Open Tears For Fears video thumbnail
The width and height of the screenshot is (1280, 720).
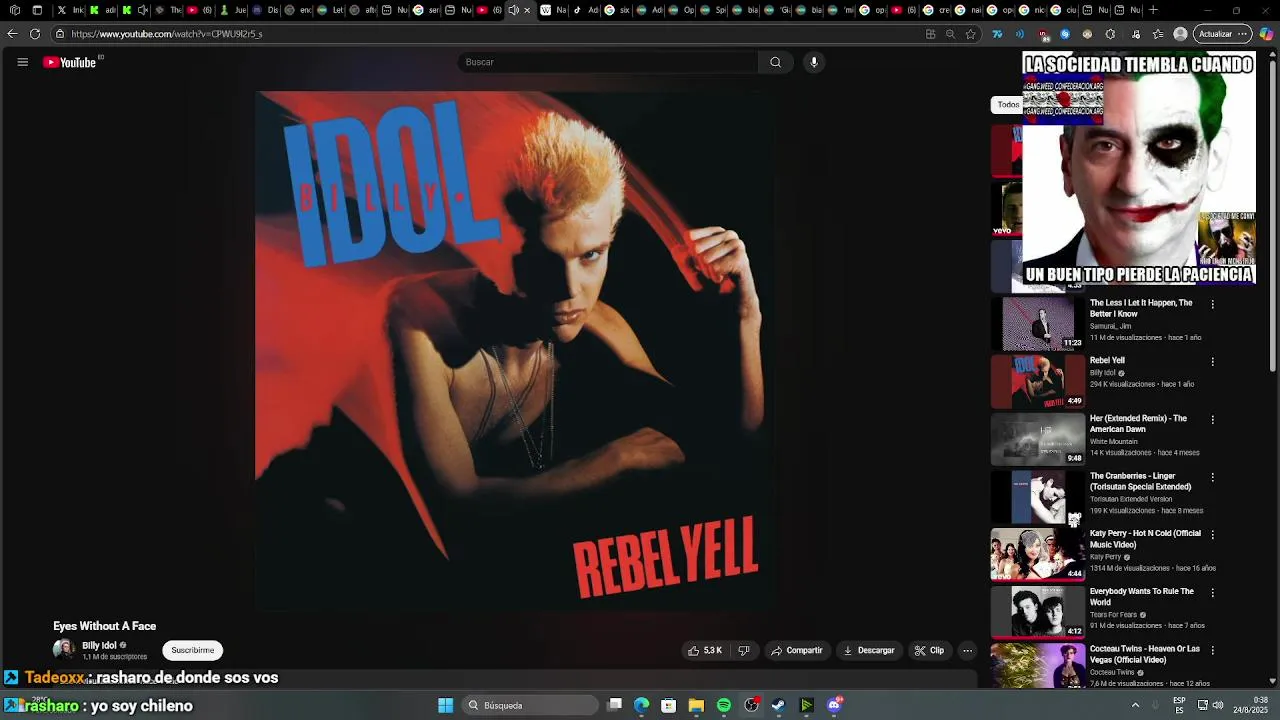click(1037, 612)
